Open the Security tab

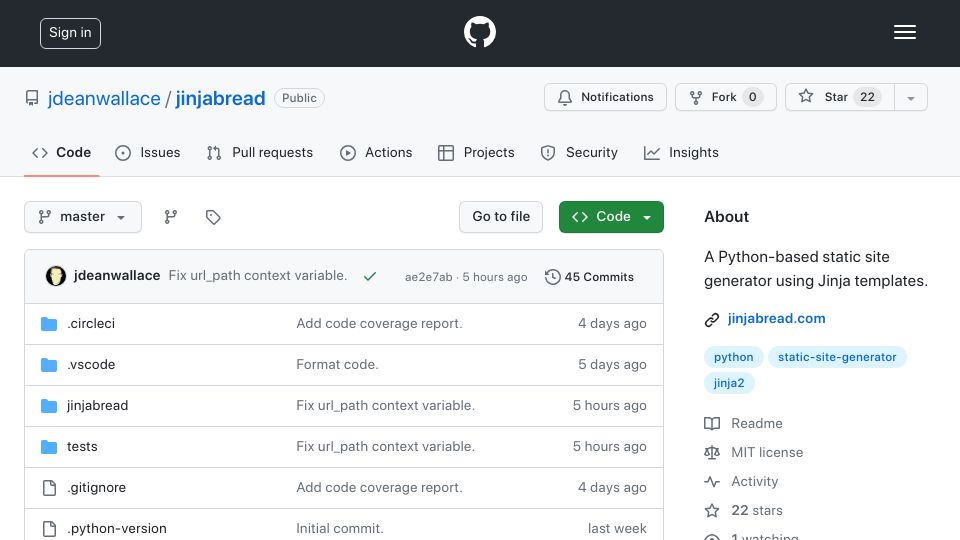pos(579,152)
